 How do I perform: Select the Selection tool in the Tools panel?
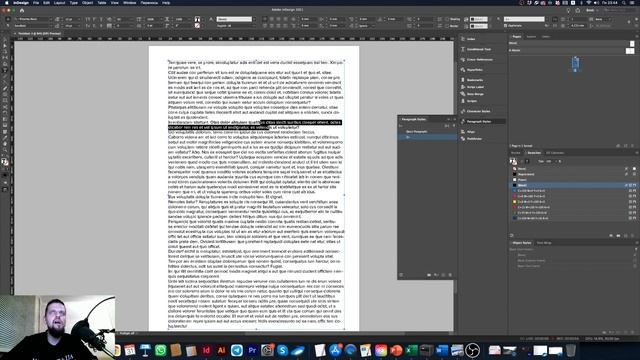click(5, 40)
